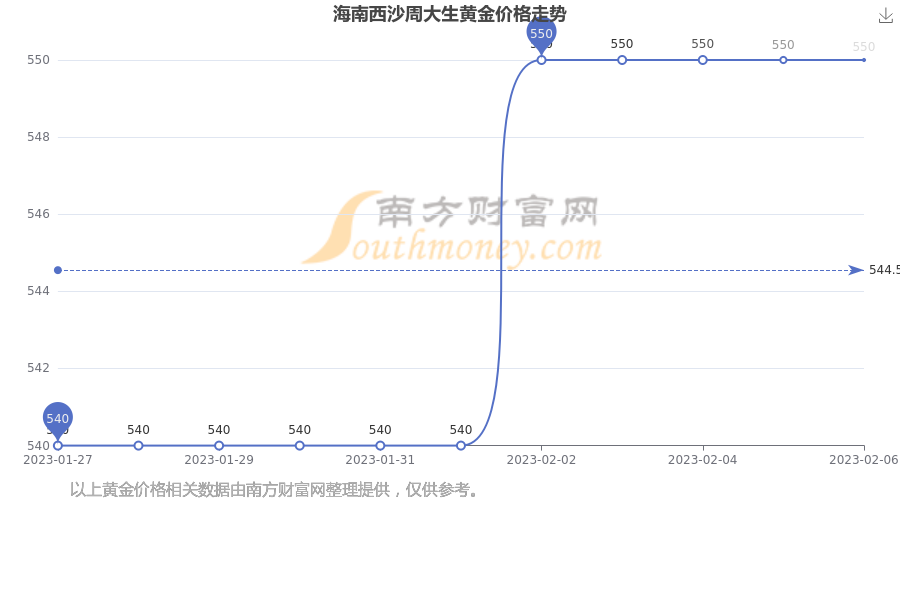The image size is (900, 600).
Task: Click the 544.5 average line arrow end
Action: (856, 270)
